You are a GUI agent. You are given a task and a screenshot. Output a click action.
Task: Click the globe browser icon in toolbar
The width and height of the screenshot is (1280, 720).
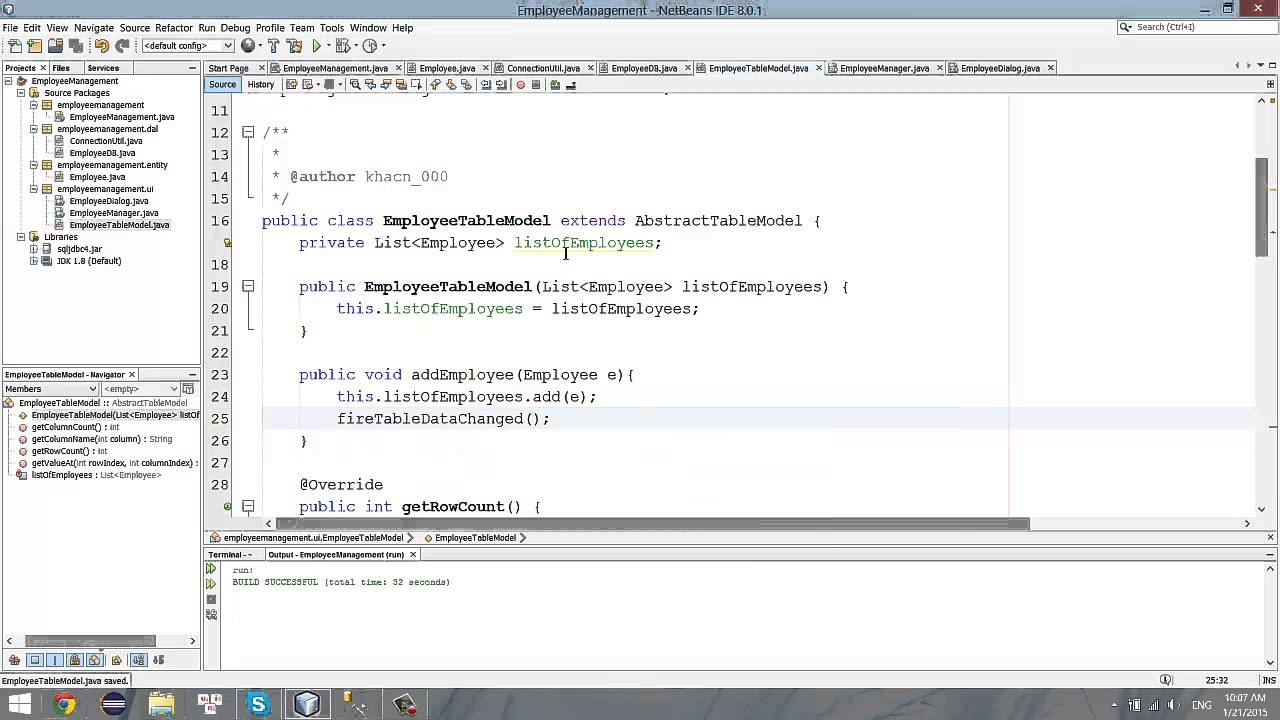(x=247, y=46)
